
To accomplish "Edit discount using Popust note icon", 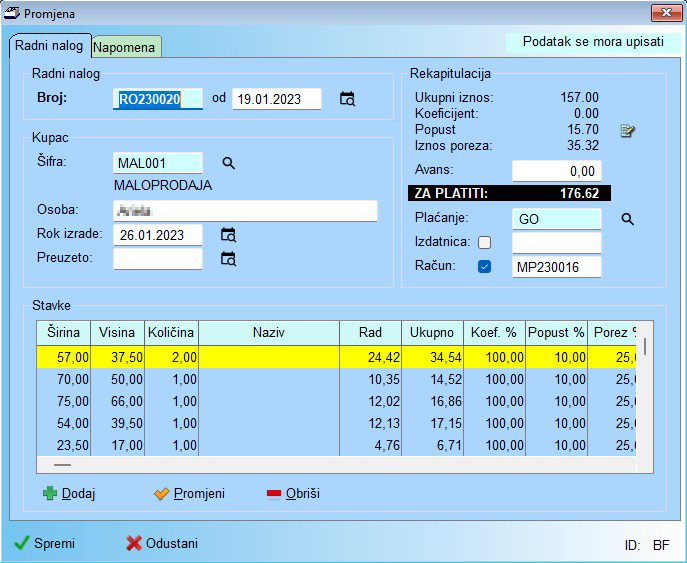I will pyautogui.click(x=627, y=131).
